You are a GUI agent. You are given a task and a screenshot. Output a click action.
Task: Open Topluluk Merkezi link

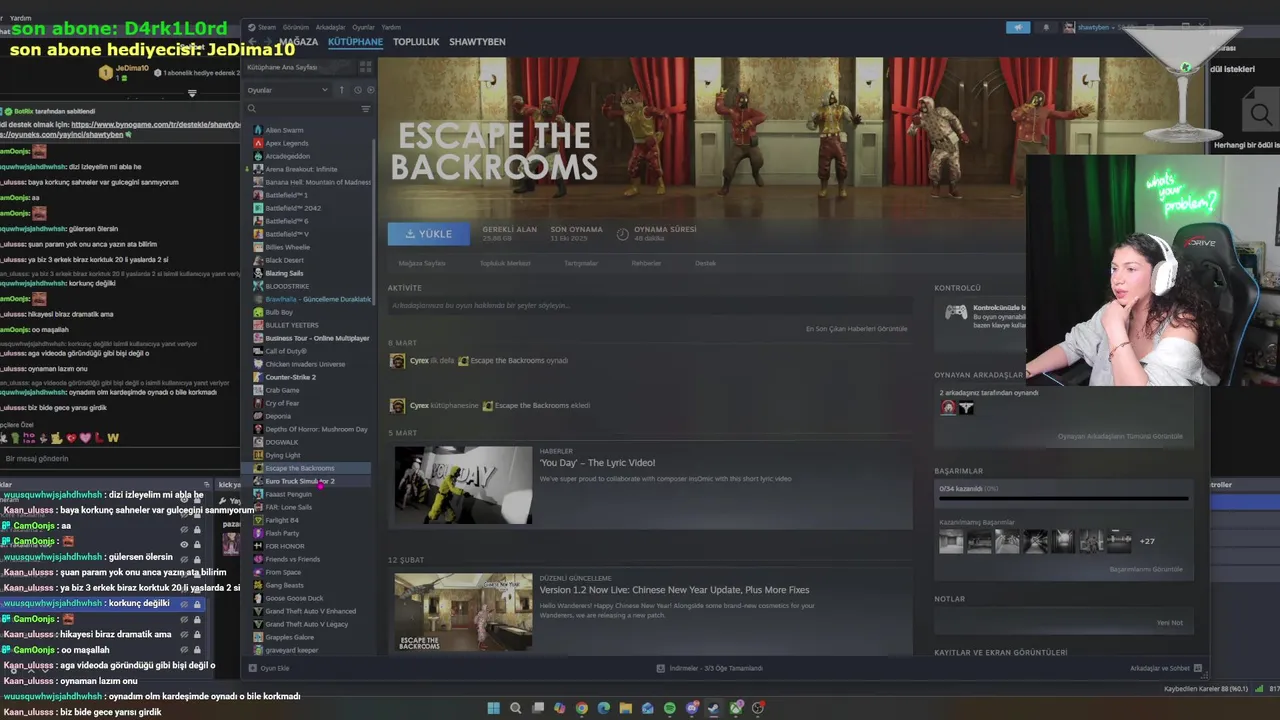pyautogui.click(x=505, y=263)
